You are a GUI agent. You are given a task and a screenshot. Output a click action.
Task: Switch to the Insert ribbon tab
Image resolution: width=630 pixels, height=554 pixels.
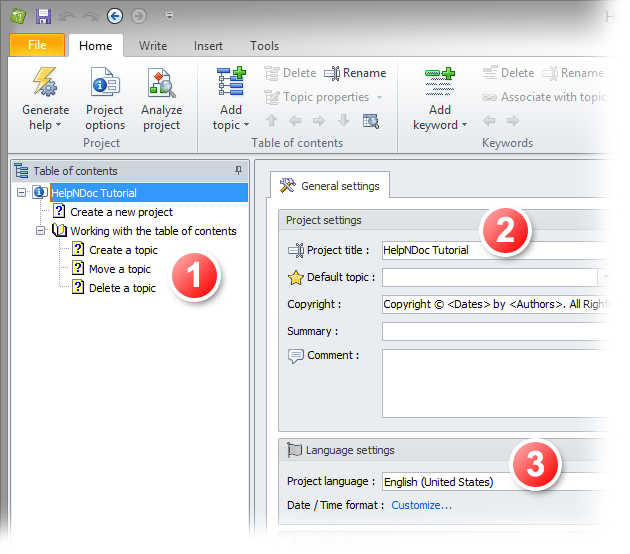[208, 45]
